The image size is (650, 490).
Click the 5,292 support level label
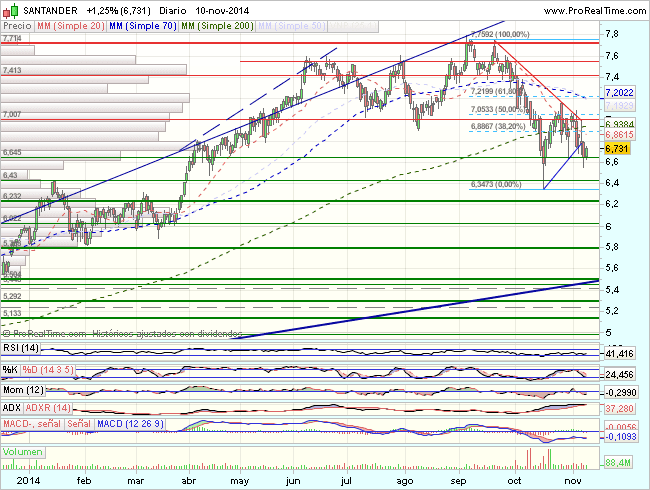click(x=12, y=296)
